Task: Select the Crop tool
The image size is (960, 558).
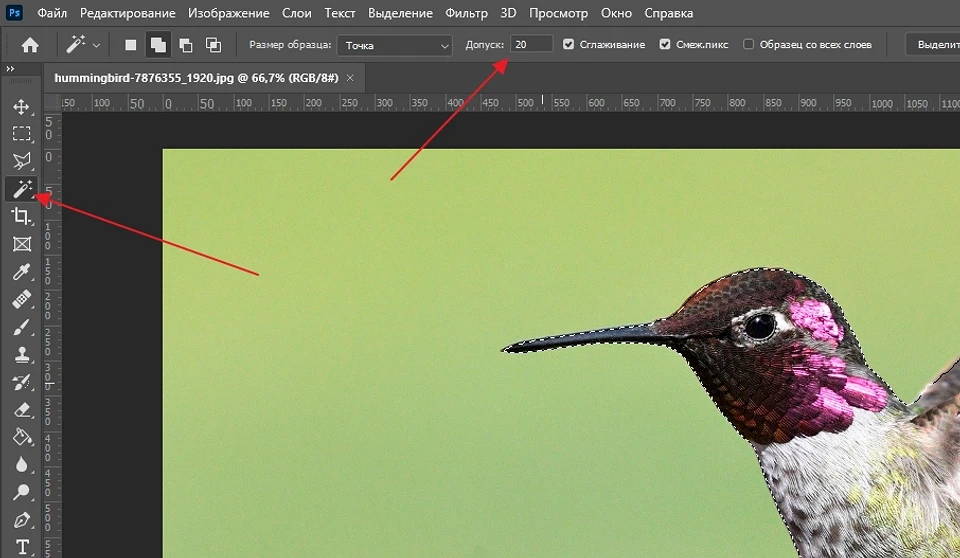Action: 21,216
